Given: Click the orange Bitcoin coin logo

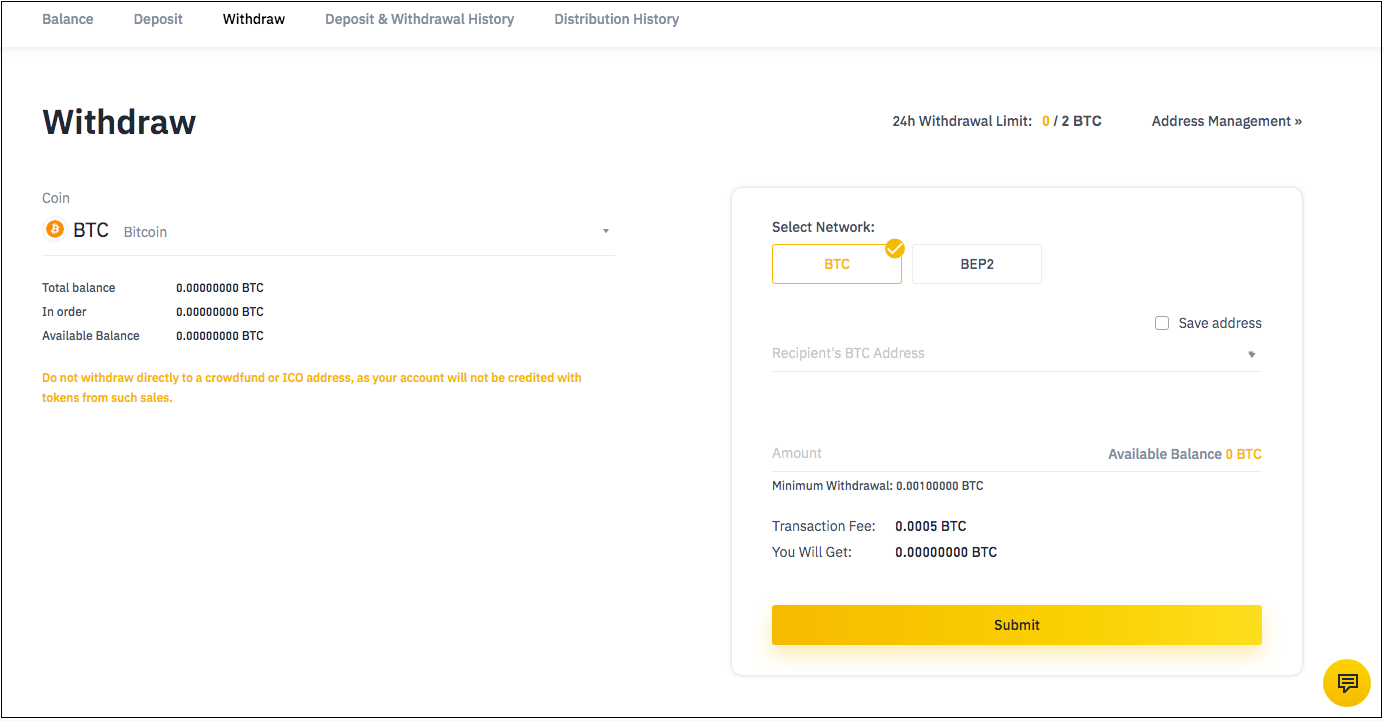Looking at the screenshot, I should [55, 230].
